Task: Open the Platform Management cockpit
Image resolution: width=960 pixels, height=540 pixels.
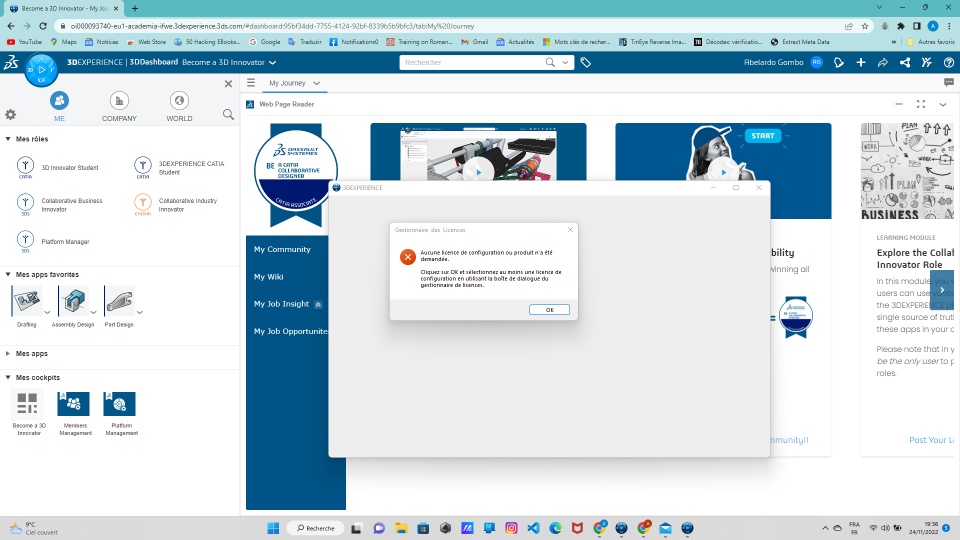Action: click(x=119, y=404)
